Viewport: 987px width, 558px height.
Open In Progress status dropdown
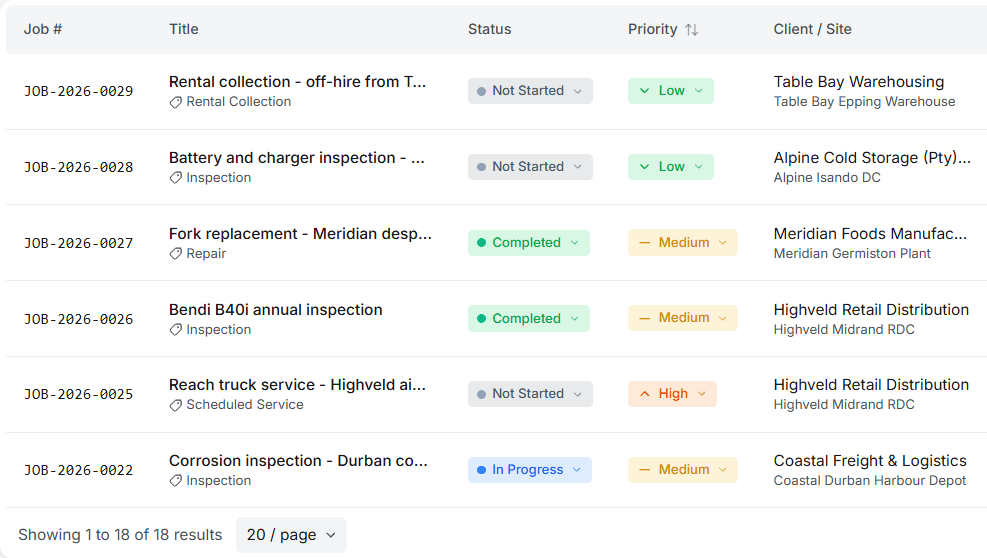tap(529, 470)
